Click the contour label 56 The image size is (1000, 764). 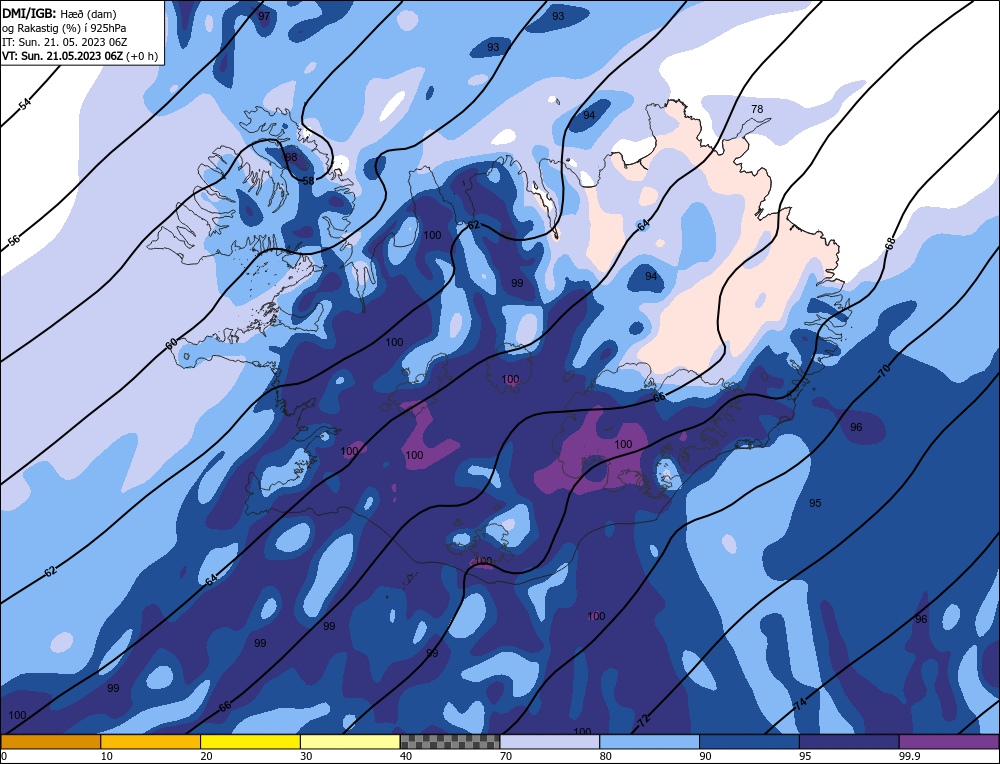tap(14, 240)
